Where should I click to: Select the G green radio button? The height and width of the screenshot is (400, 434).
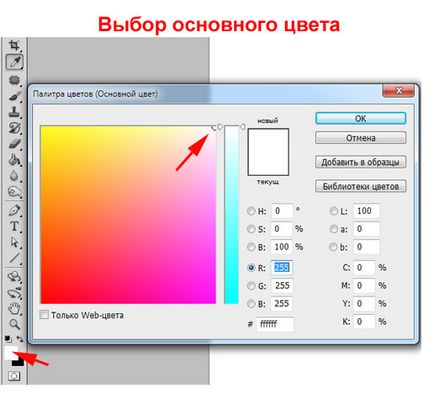pyautogui.click(x=251, y=286)
